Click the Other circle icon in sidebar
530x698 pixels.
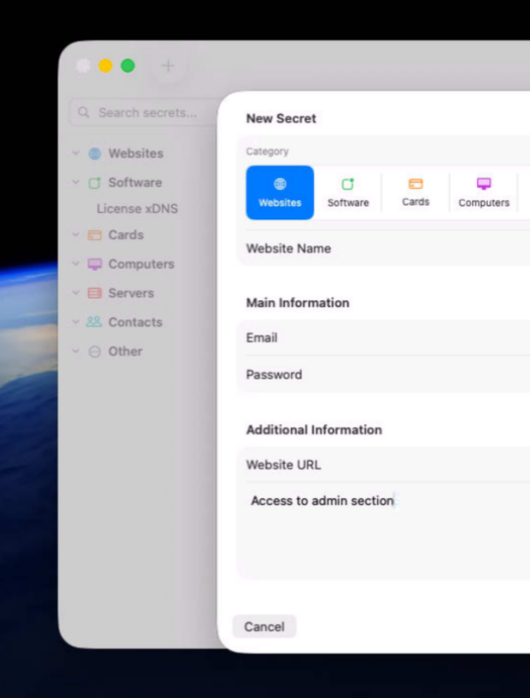click(95, 352)
